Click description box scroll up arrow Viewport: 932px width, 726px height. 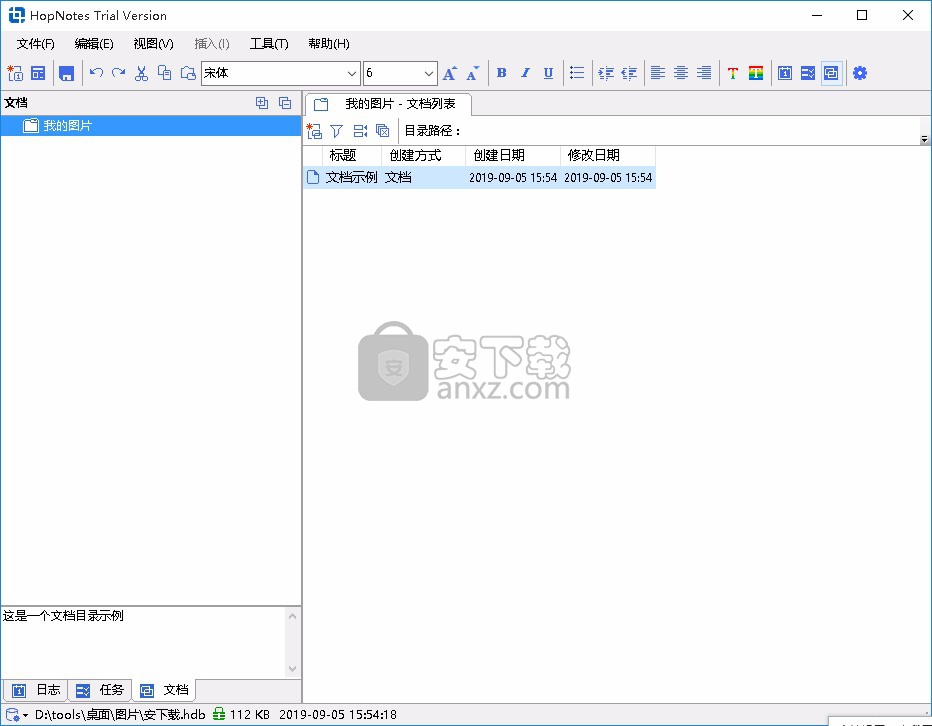(x=292, y=616)
